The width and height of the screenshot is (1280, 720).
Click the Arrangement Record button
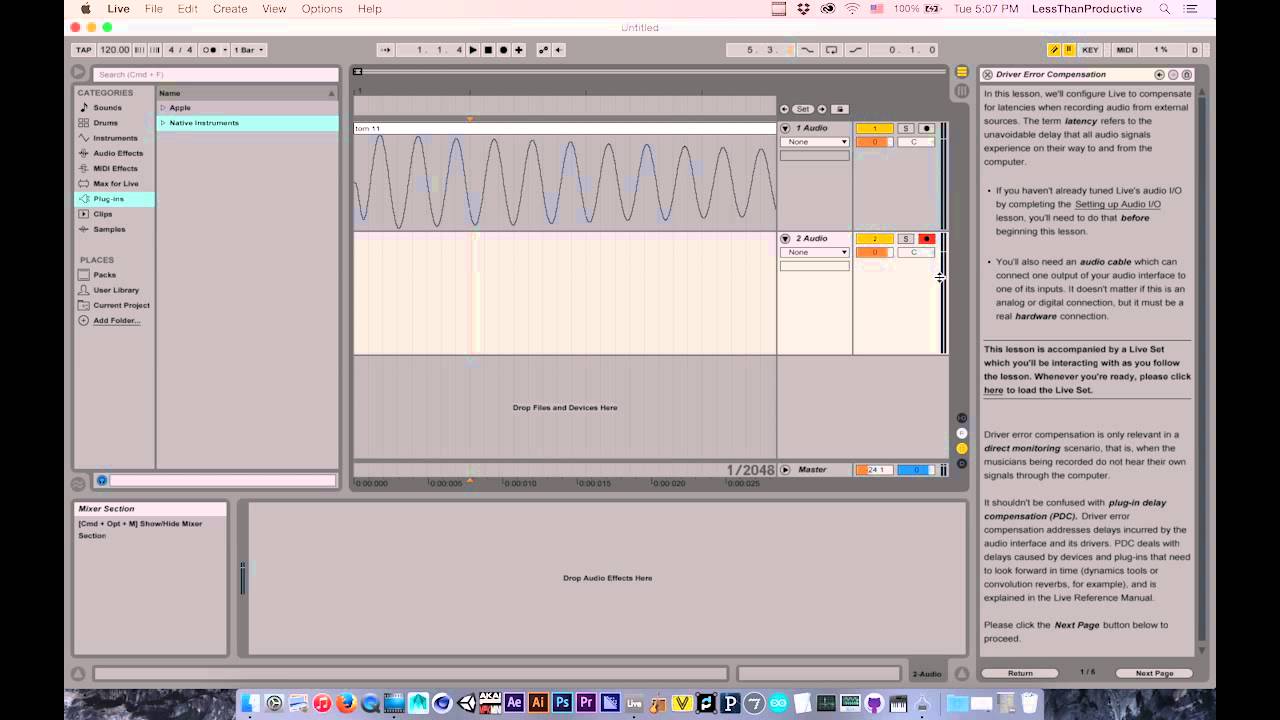(x=503, y=50)
